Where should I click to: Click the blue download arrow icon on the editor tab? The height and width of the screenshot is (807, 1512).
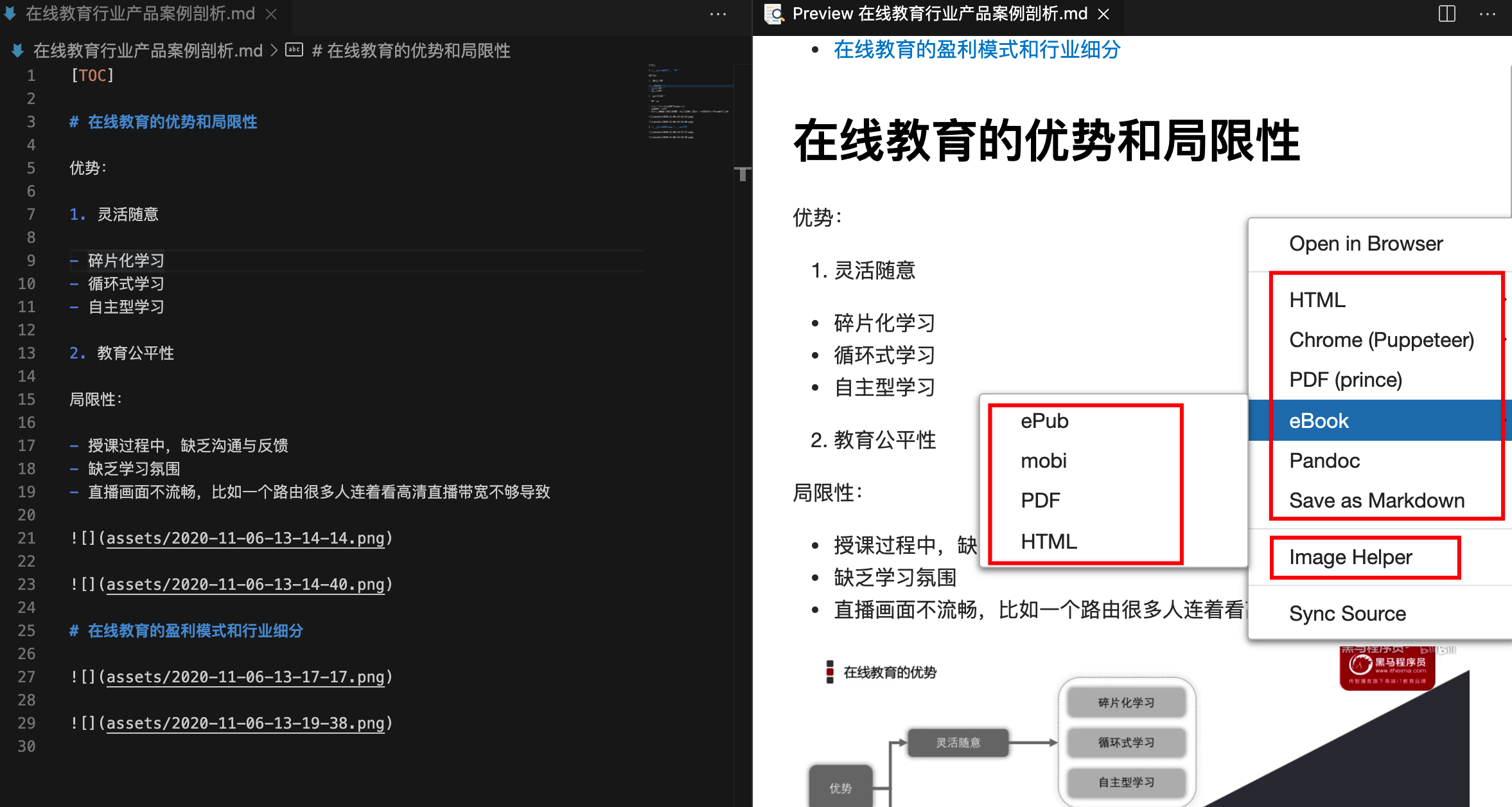[9, 13]
